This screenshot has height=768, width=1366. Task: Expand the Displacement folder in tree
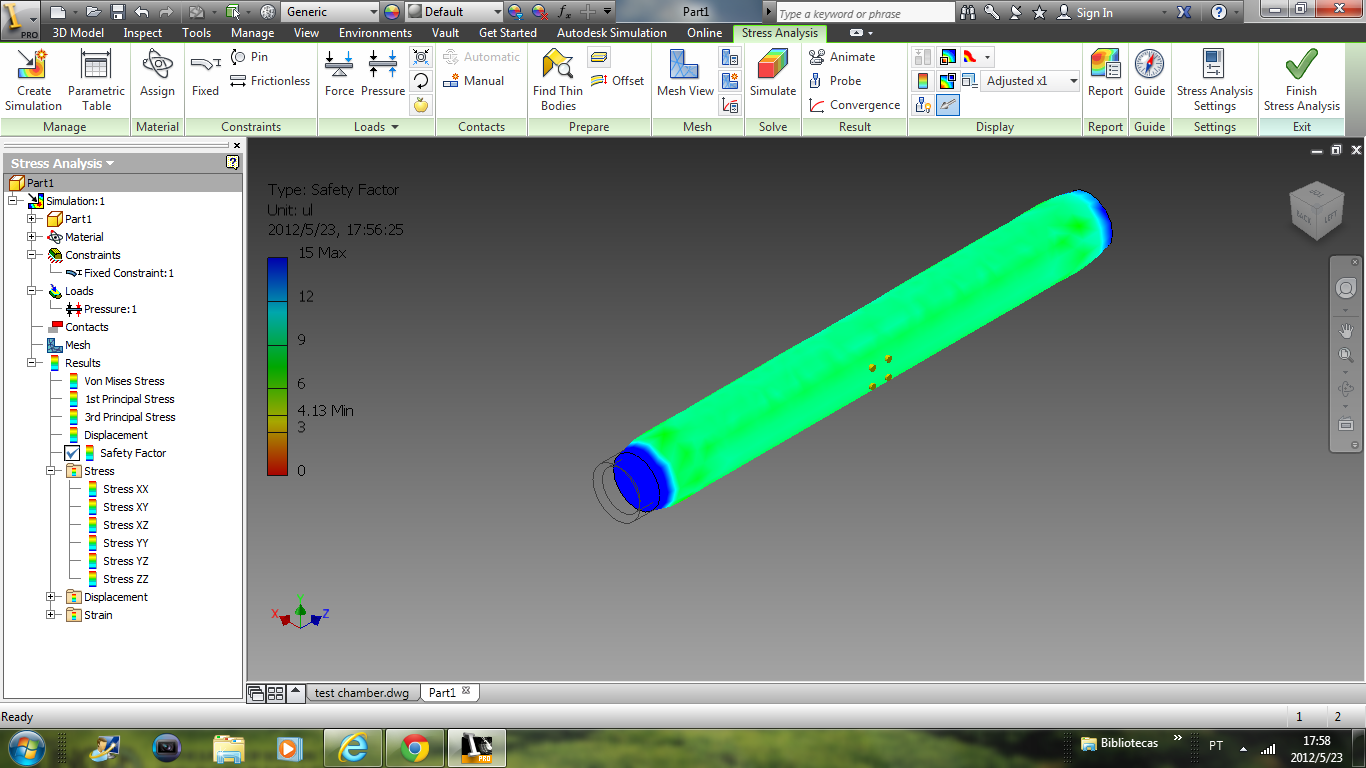pyautogui.click(x=51, y=597)
